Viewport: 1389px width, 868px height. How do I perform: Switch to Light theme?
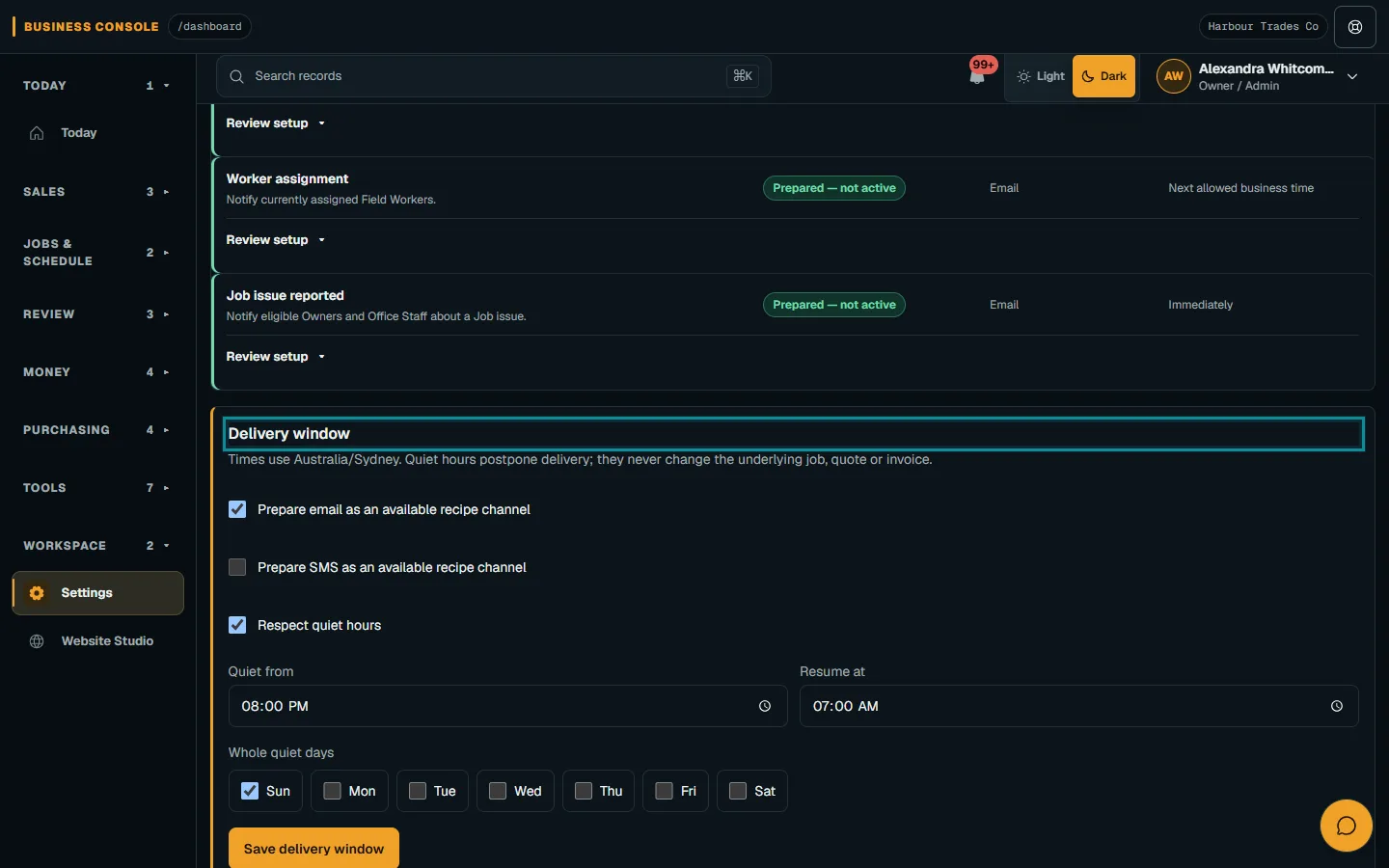coord(1041,76)
